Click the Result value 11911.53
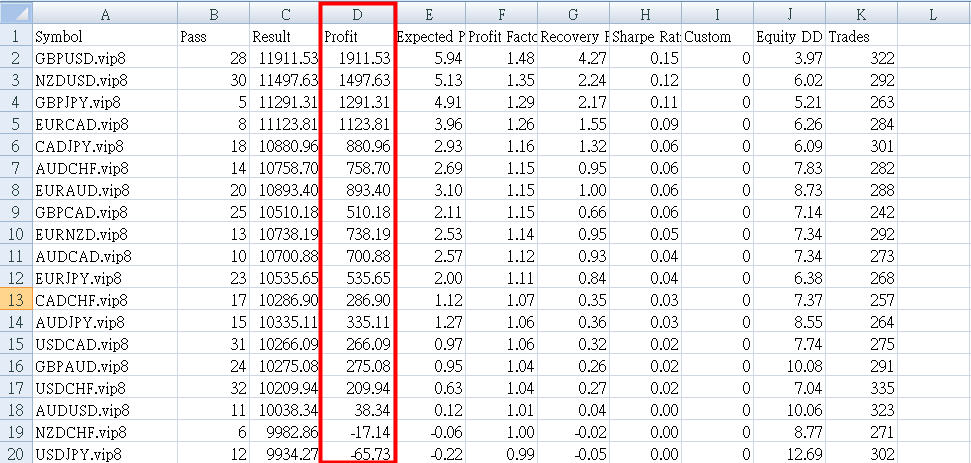 [x=285, y=58]
